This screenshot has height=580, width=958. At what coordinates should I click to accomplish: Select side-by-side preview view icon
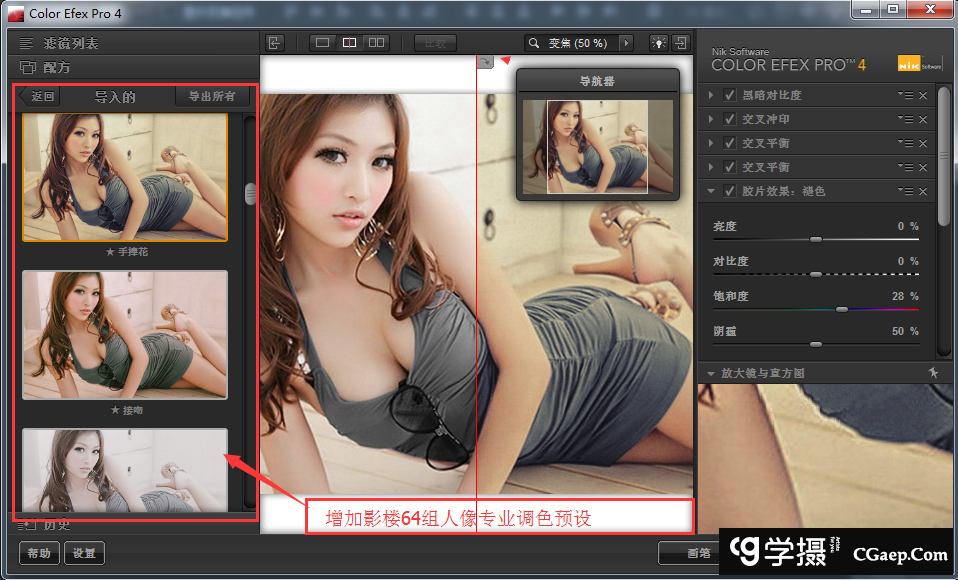tap(376, 43)
